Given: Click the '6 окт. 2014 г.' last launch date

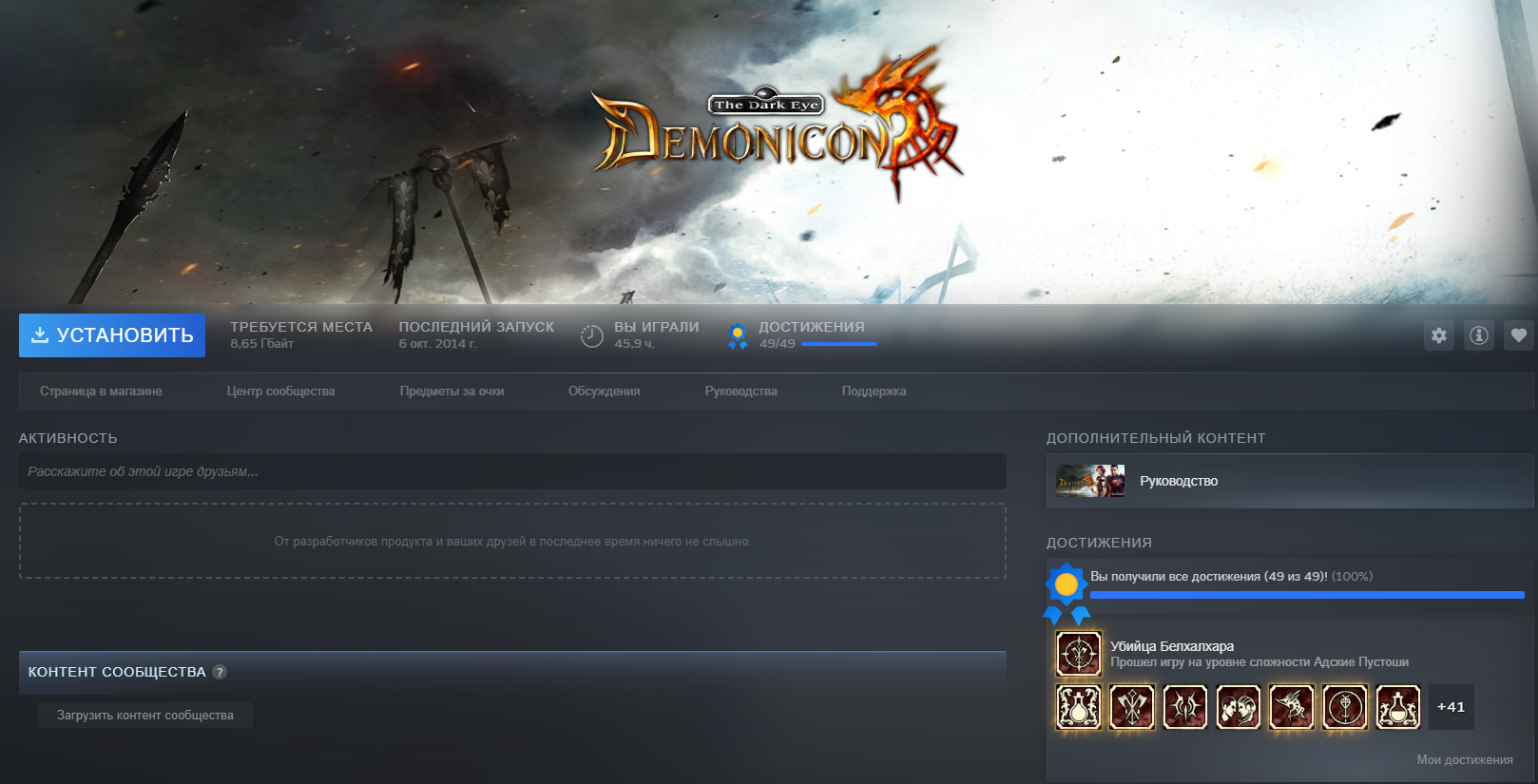Looking at the screenshot, I should tap(438, 344).
